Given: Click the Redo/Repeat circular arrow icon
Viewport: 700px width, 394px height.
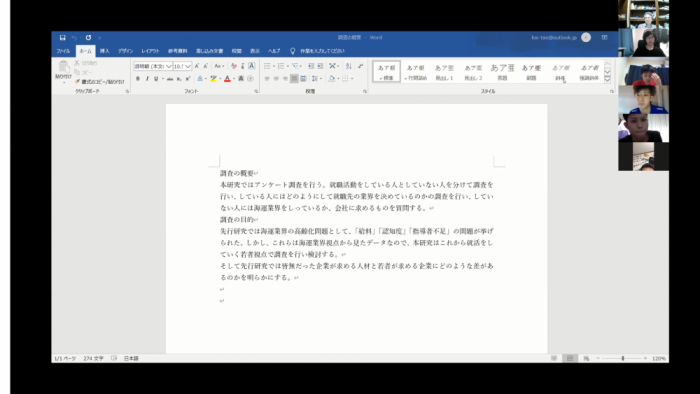Looking at the screenshot, I should (88, 38).
